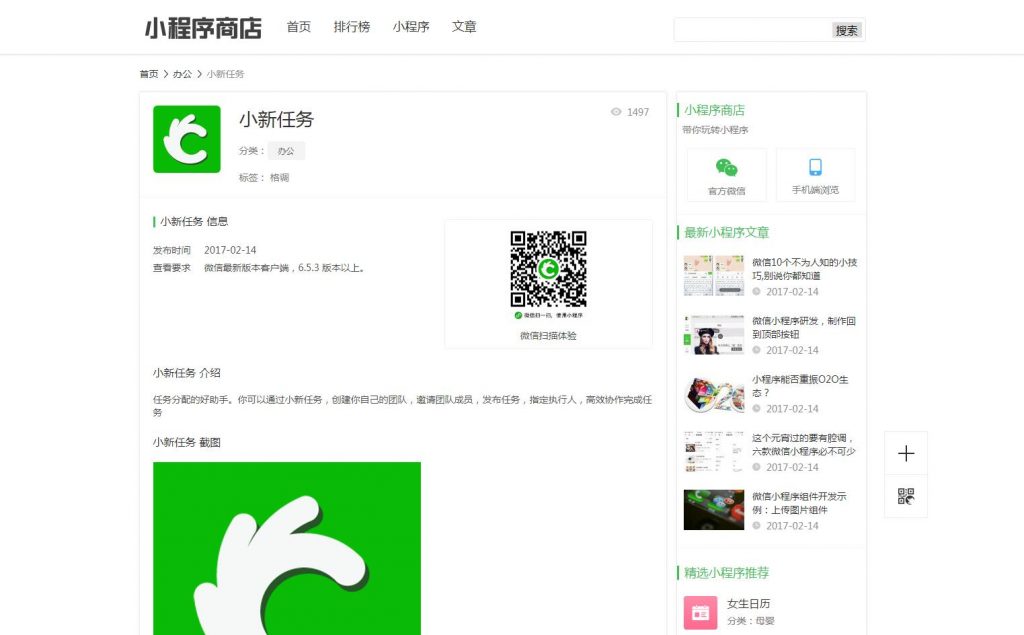Click the 小新任务 介绍 heading

coord(187,373)
